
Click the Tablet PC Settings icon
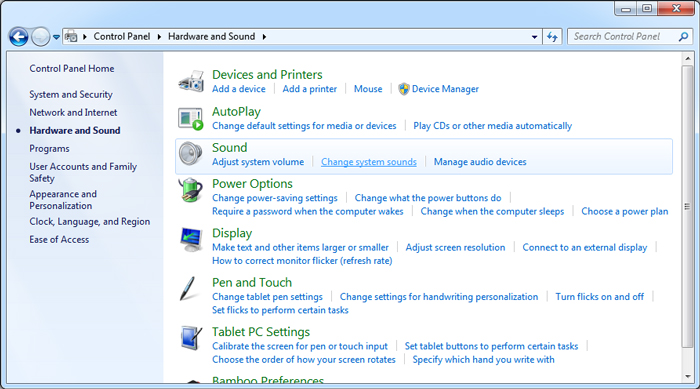191,338
